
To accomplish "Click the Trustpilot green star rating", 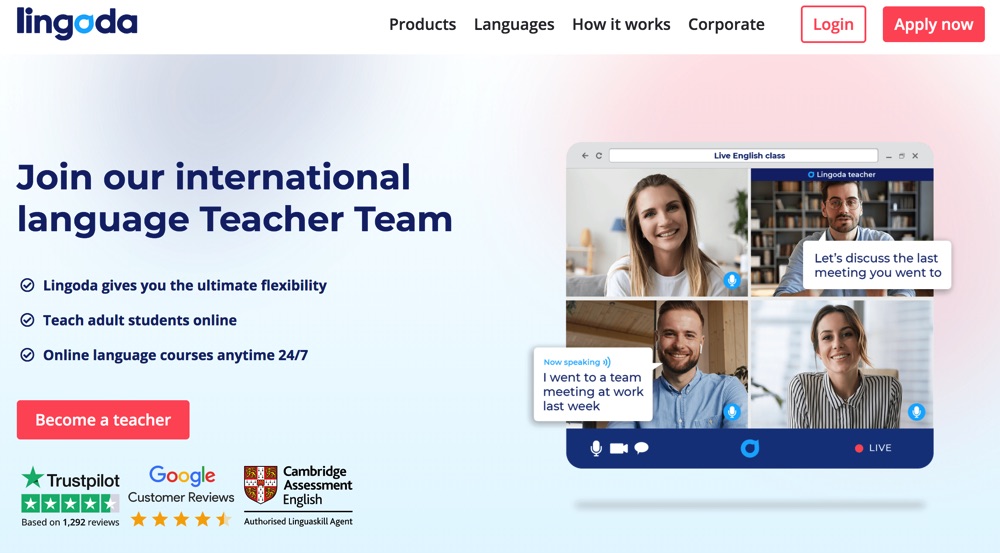I will pyautogui.click(x=70, y=503).
